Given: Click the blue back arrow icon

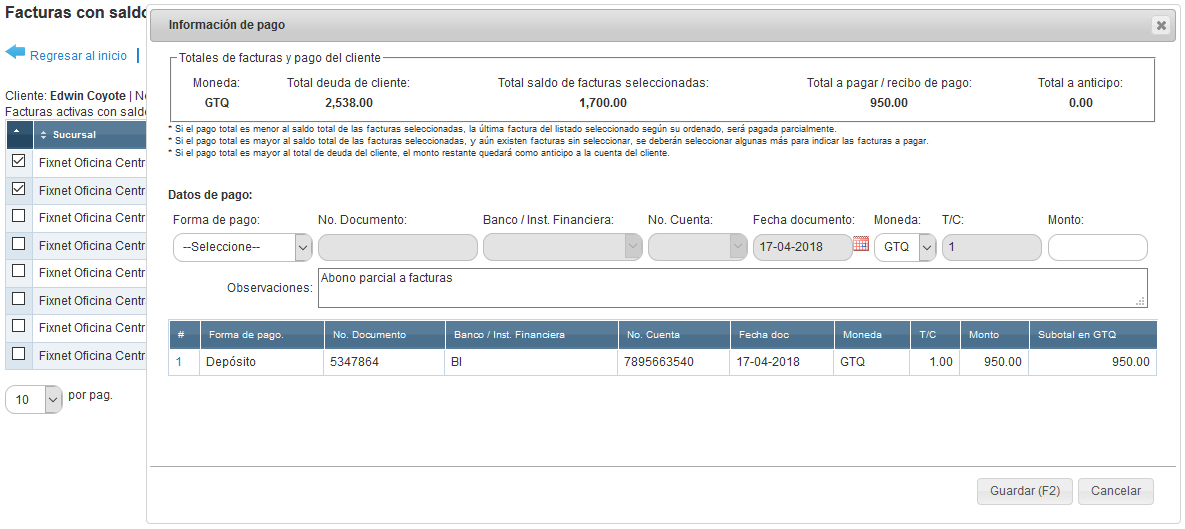Looking at the screenshot, I should [x=15, y=52].
